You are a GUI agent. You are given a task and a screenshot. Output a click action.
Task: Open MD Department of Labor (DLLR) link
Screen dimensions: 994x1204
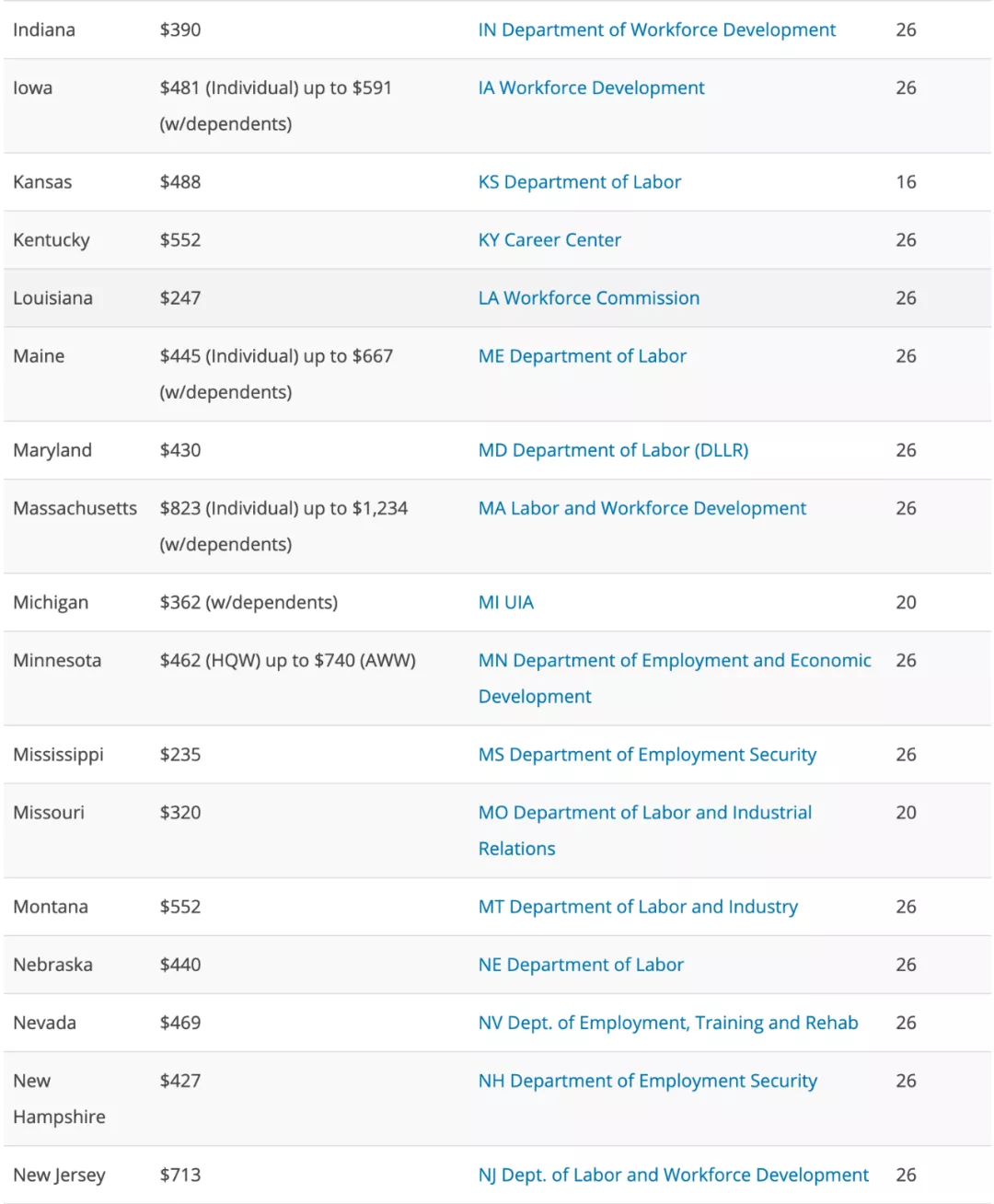pyautogui.click(x=613, y=449)
